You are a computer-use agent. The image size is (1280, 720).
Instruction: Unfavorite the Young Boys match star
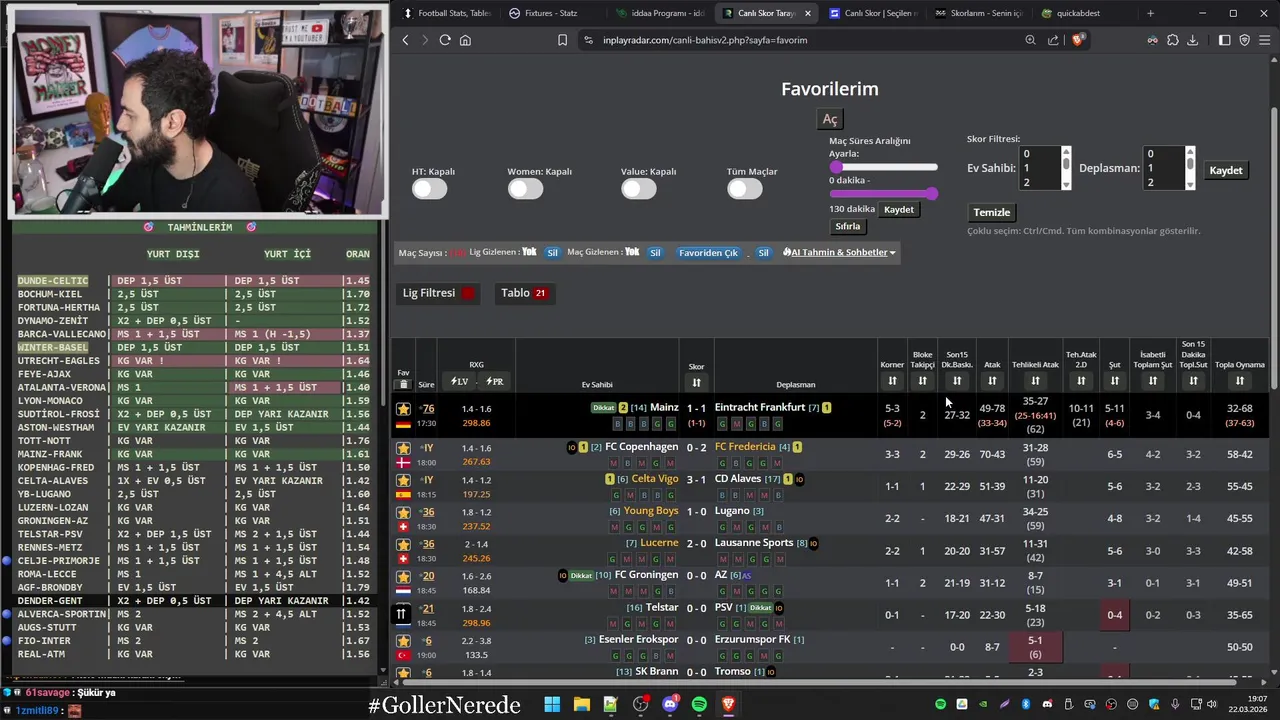pos(403,512)
